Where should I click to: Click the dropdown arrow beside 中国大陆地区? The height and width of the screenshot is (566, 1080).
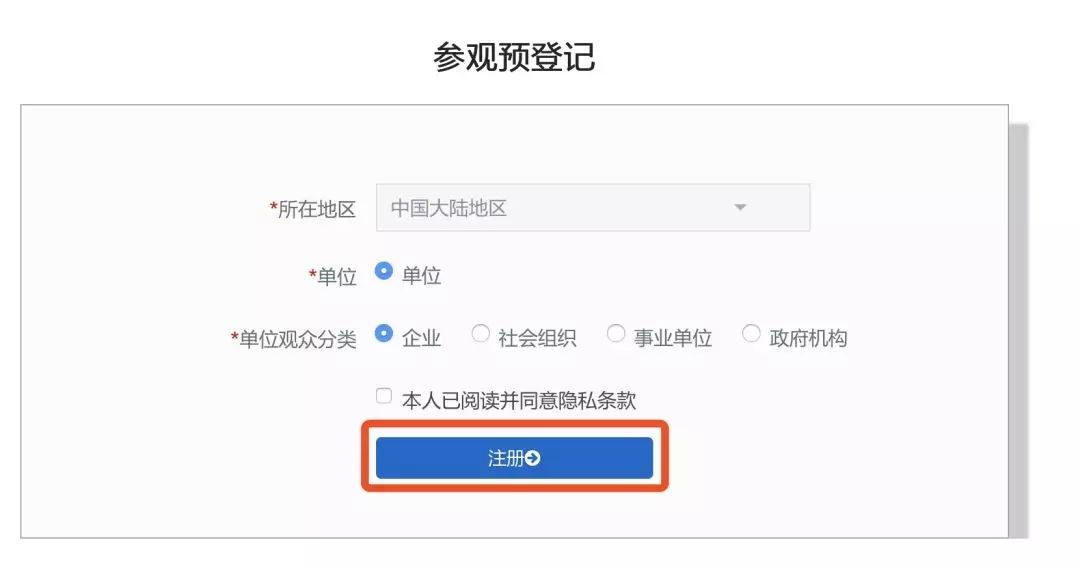(740, 208)
